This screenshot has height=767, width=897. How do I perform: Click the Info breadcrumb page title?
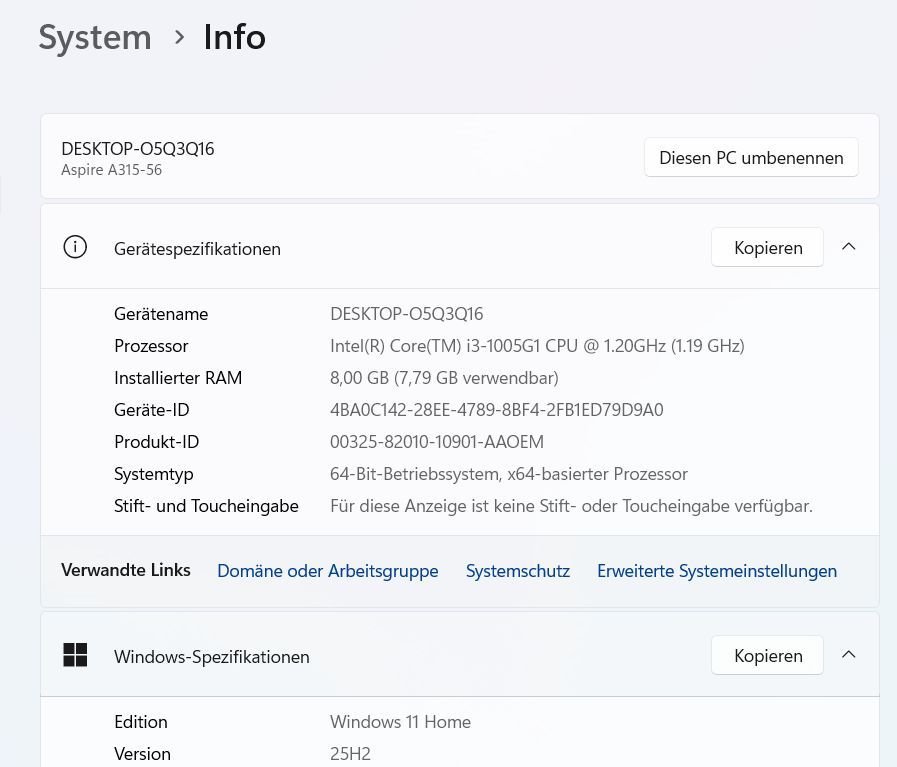pos(234,38)
